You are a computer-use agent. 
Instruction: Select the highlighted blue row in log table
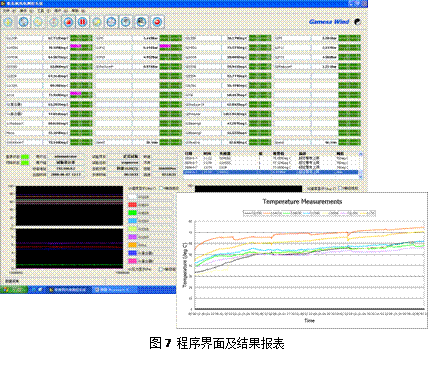pos(271,172)
